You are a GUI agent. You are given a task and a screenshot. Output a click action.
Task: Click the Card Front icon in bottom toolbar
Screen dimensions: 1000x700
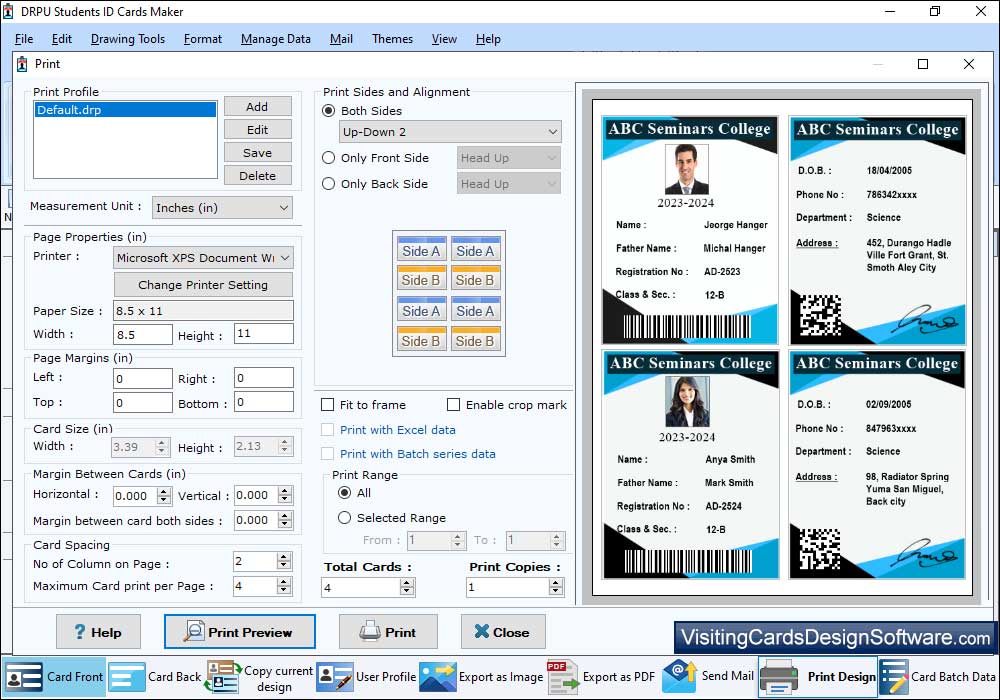click(24, 677)
